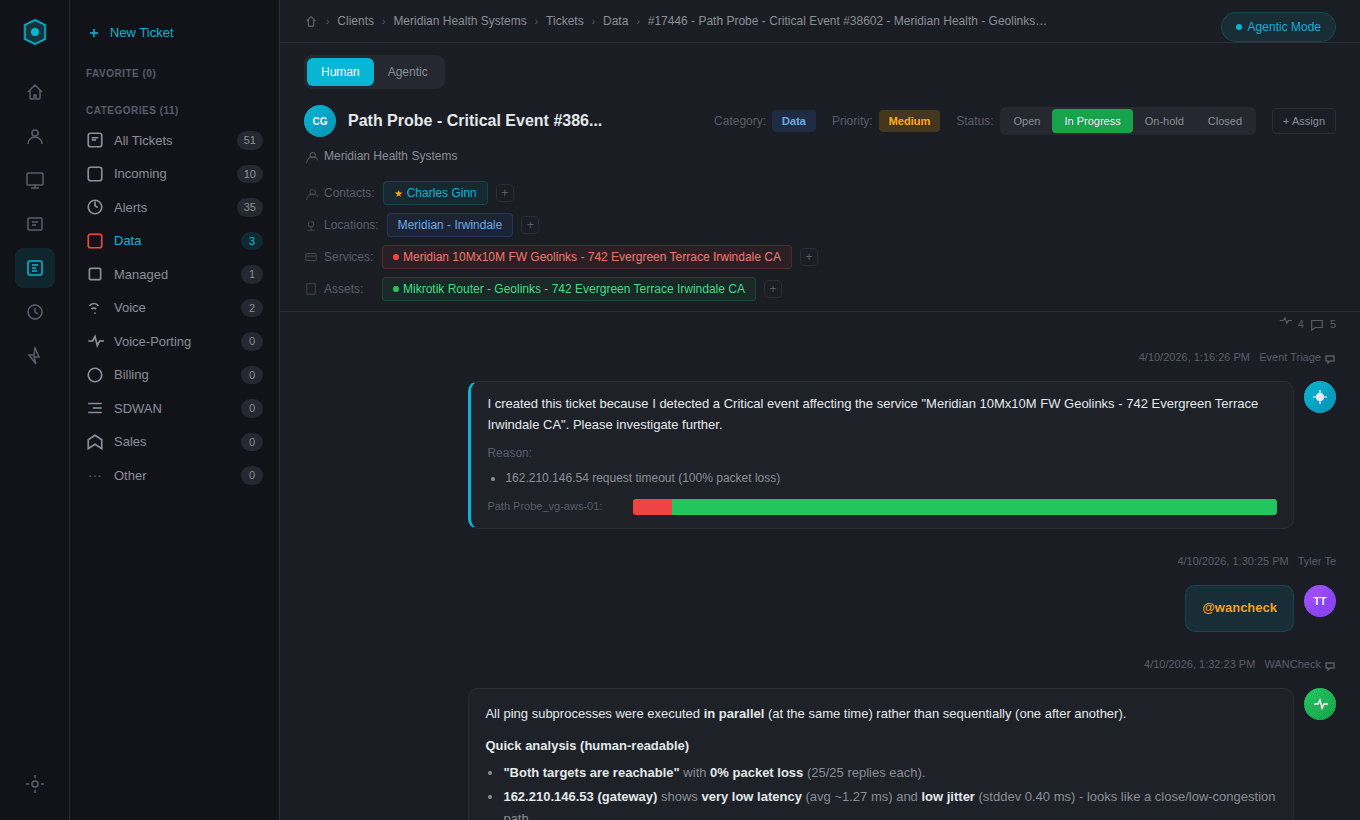
Task: Click the activity count icon showing 4
Action: 1286,323
